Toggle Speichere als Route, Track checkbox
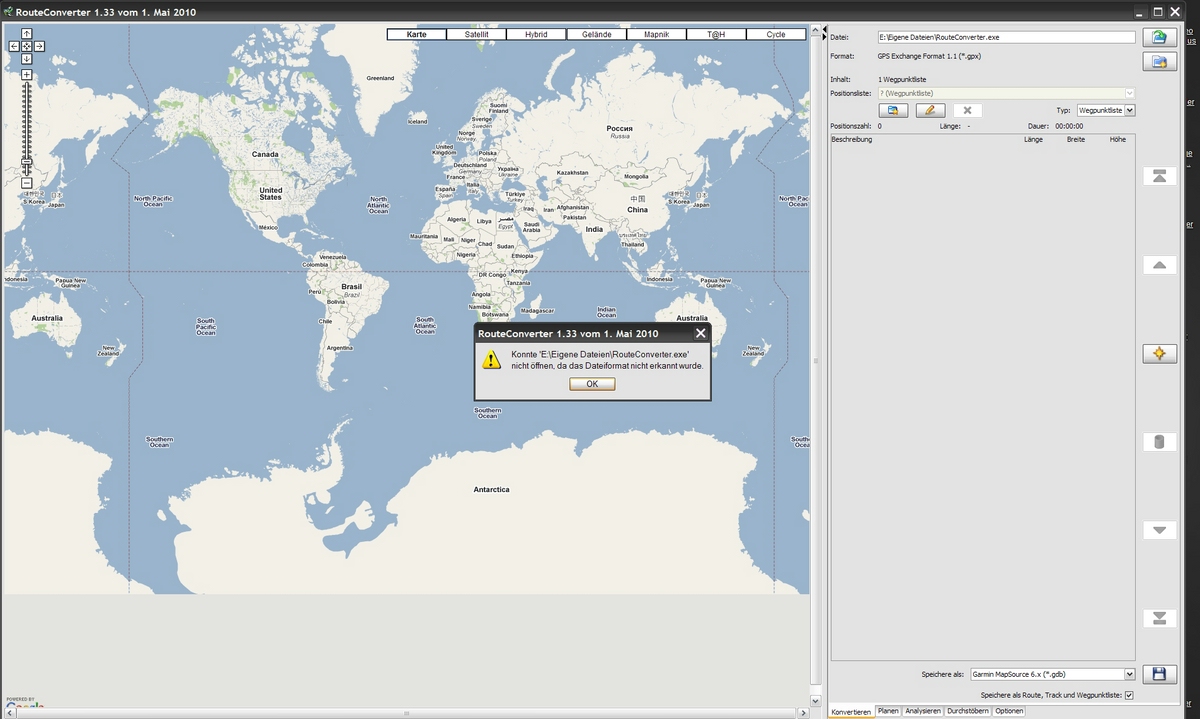Image resolution: width=1200 pixels, height=719 pixels. click(x=1130, y=695)
